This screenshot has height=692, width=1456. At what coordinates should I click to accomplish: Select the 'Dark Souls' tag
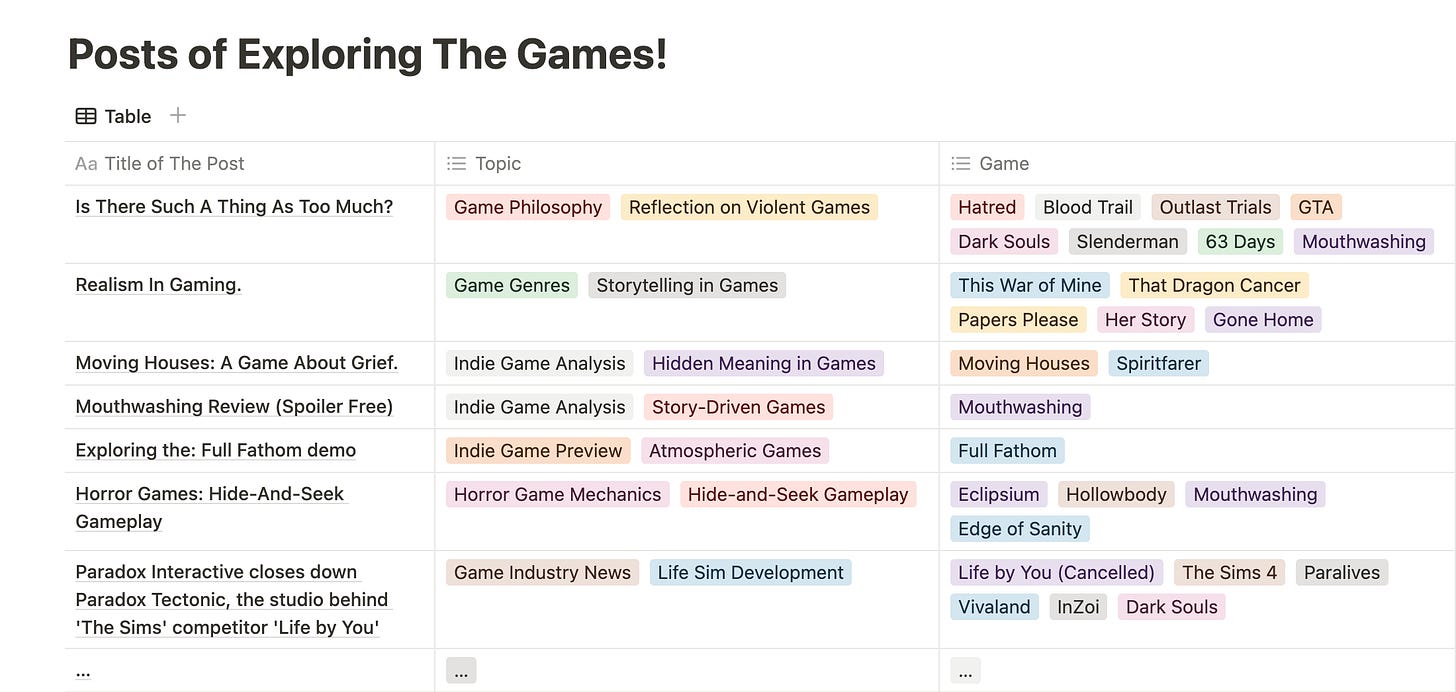pyautogui.click(x=1004, y=241)
